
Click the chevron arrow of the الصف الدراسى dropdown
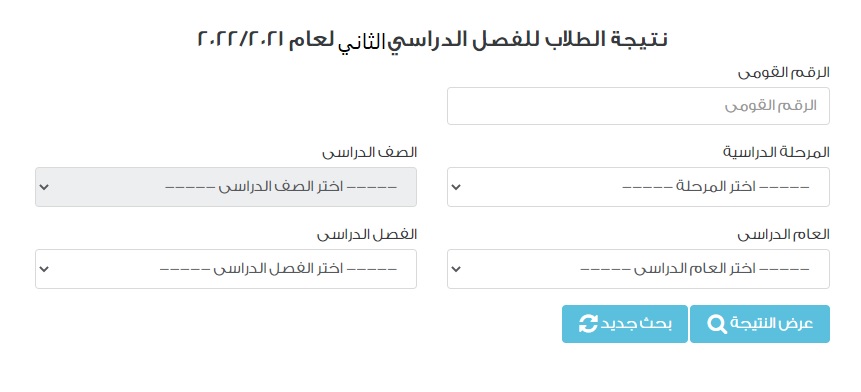(44, 187)
